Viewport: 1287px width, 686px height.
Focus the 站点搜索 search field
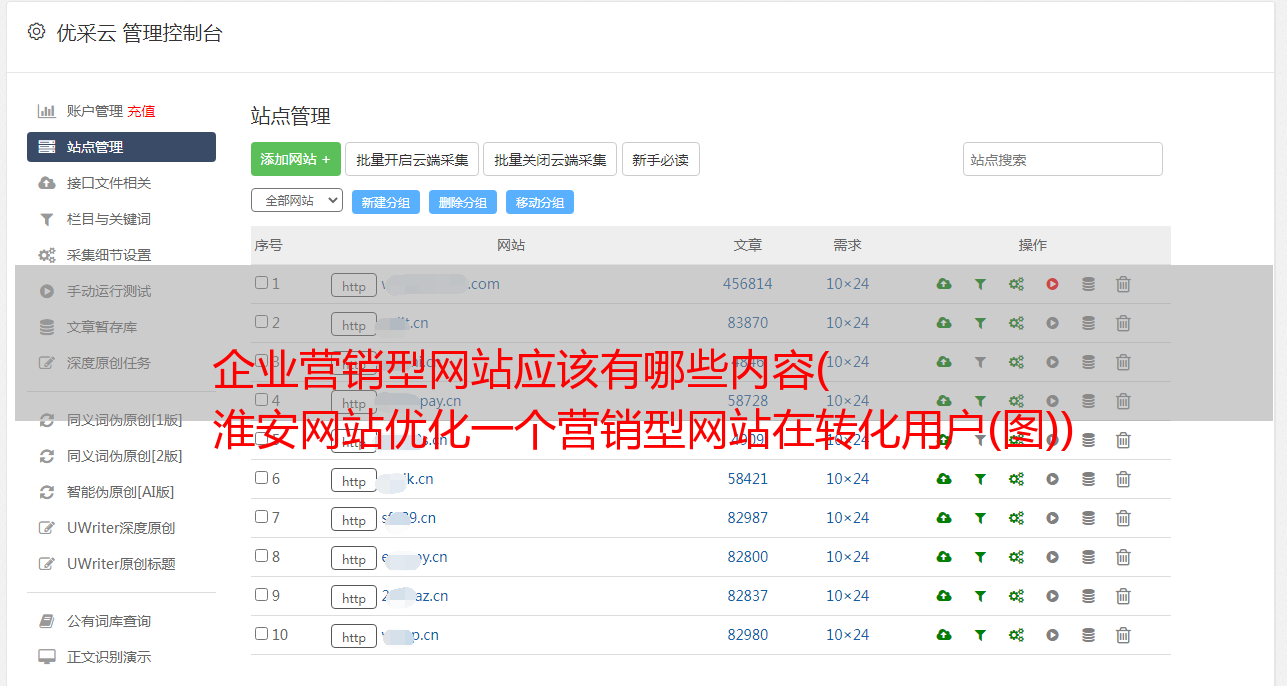click(x=1063, y=159)
